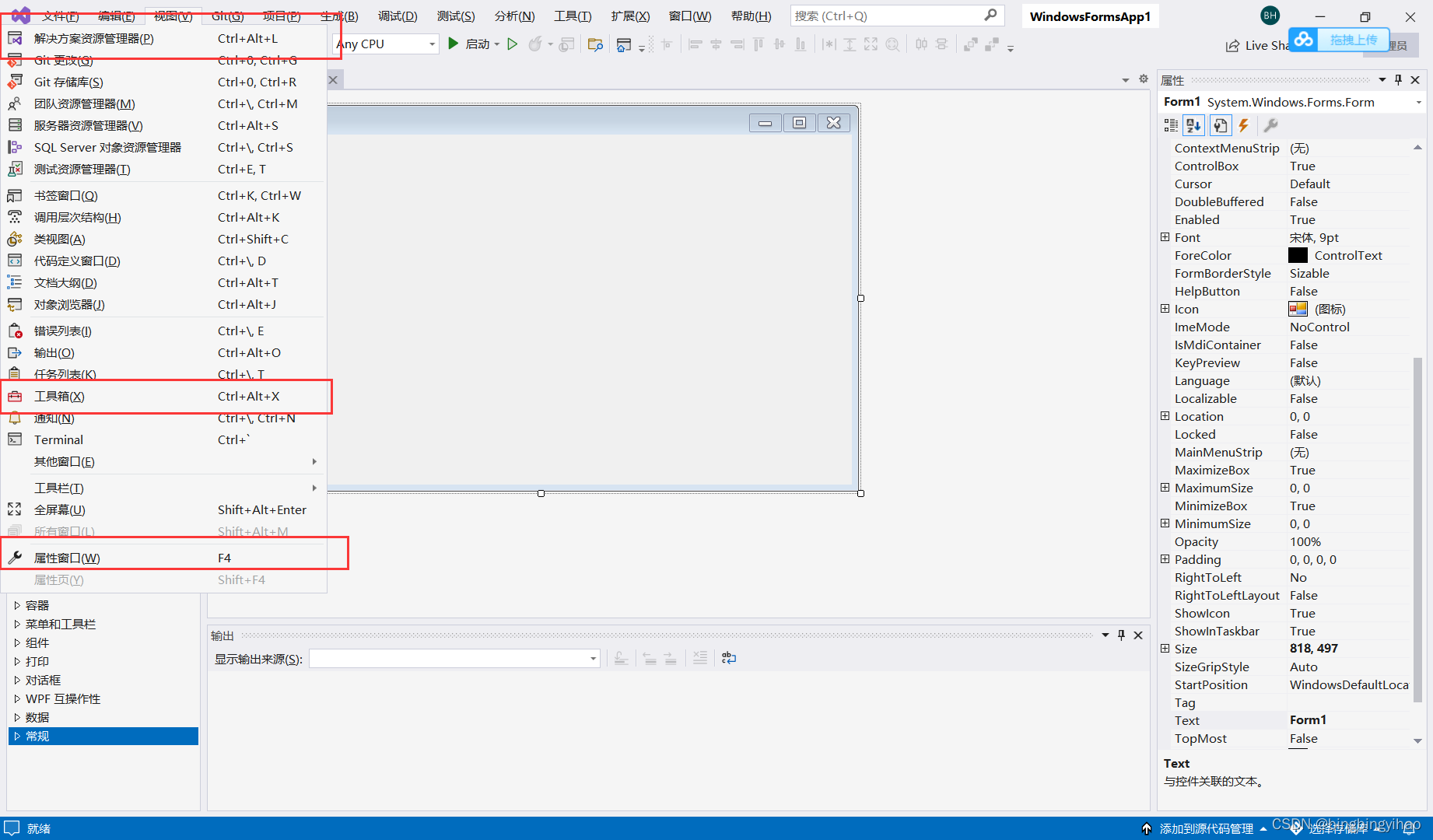Open Property Pages wrench icon in Properties panel
This screenshot has width=1433, height=840.
tap(1270, 125)
